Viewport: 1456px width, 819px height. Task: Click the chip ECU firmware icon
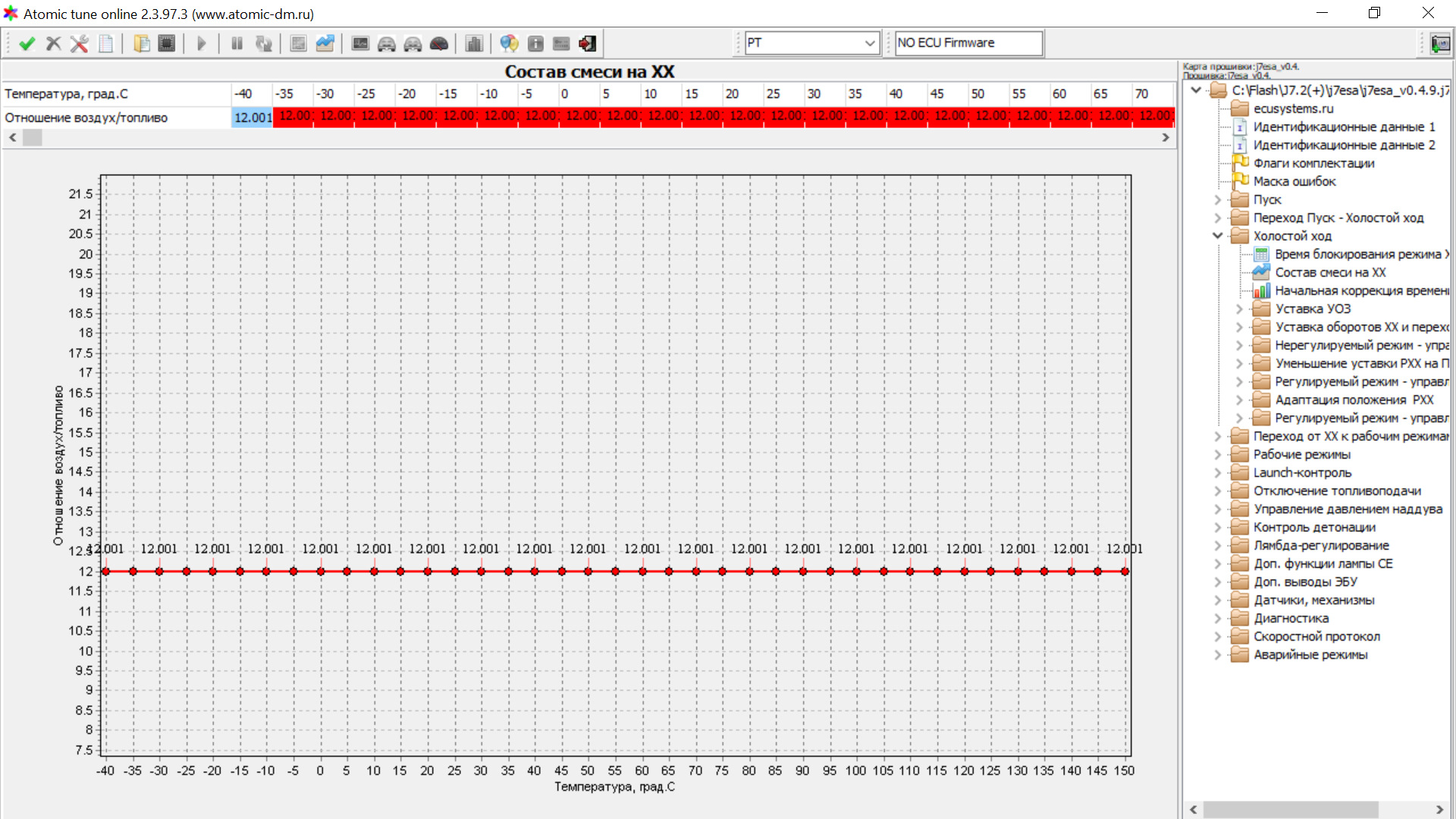[167, 43]
